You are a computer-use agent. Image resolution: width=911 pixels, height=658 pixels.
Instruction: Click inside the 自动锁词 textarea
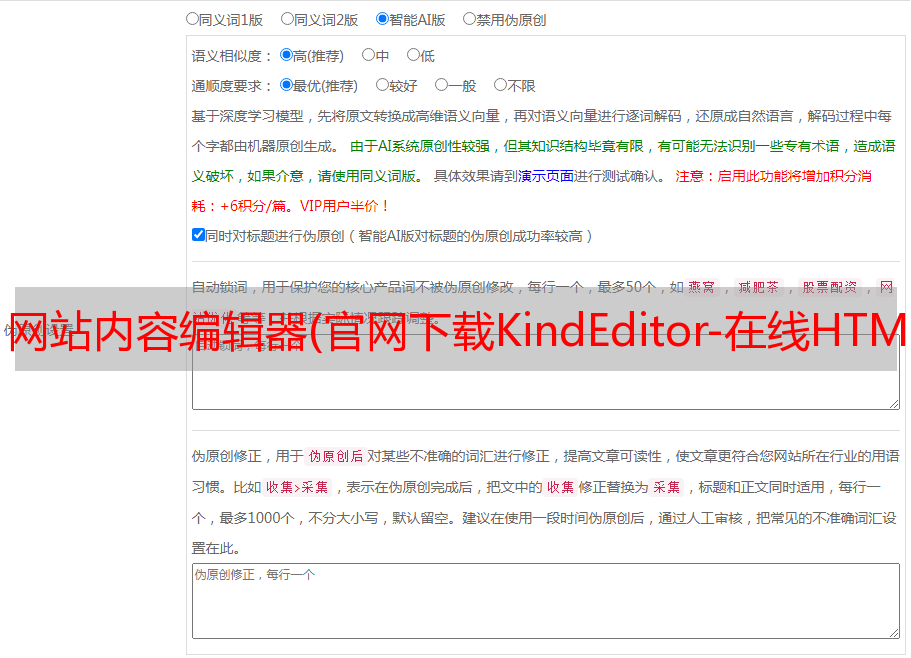[546, 372]
